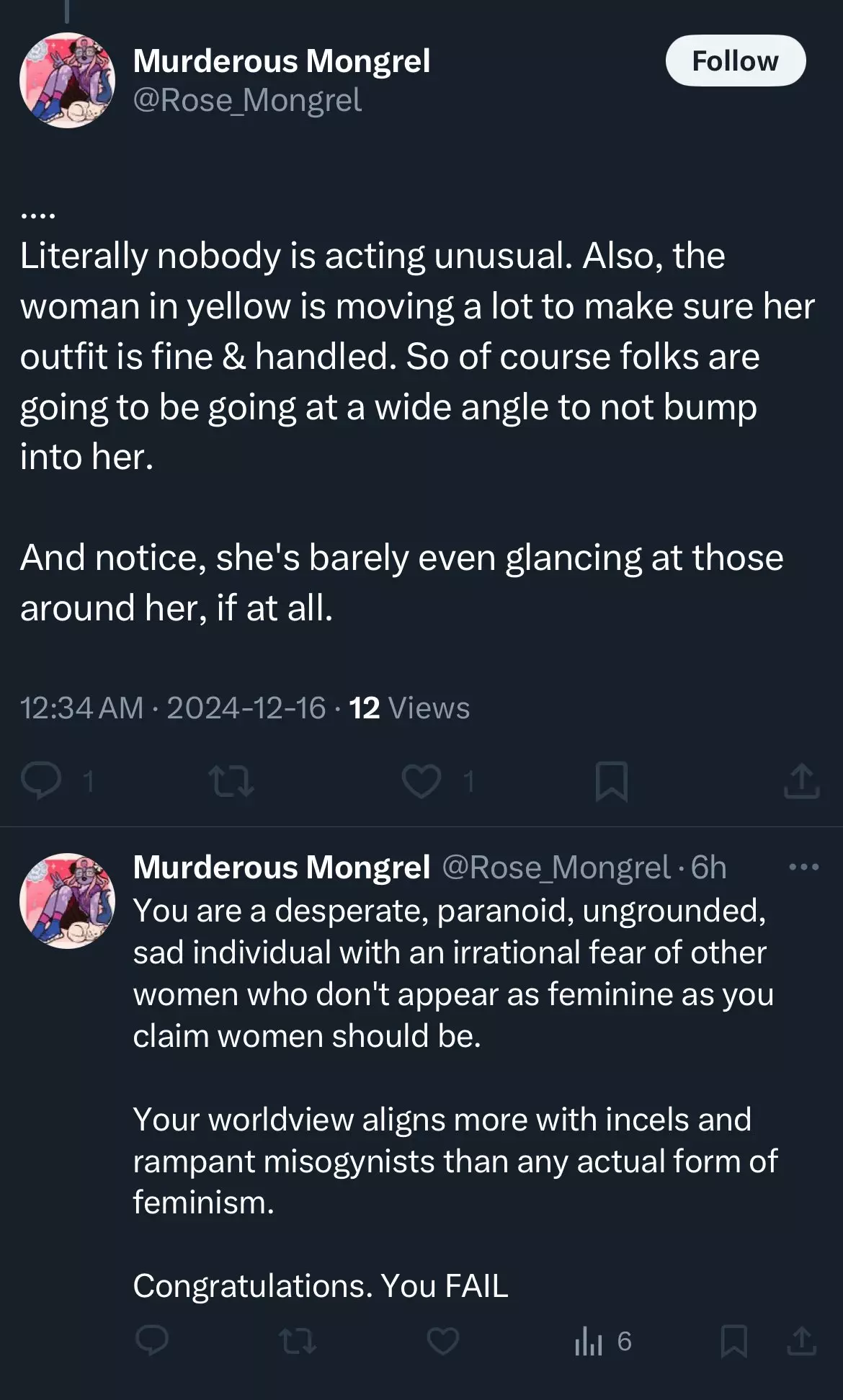
Task: Like the main tweet
Action: (x=421, y=781)
